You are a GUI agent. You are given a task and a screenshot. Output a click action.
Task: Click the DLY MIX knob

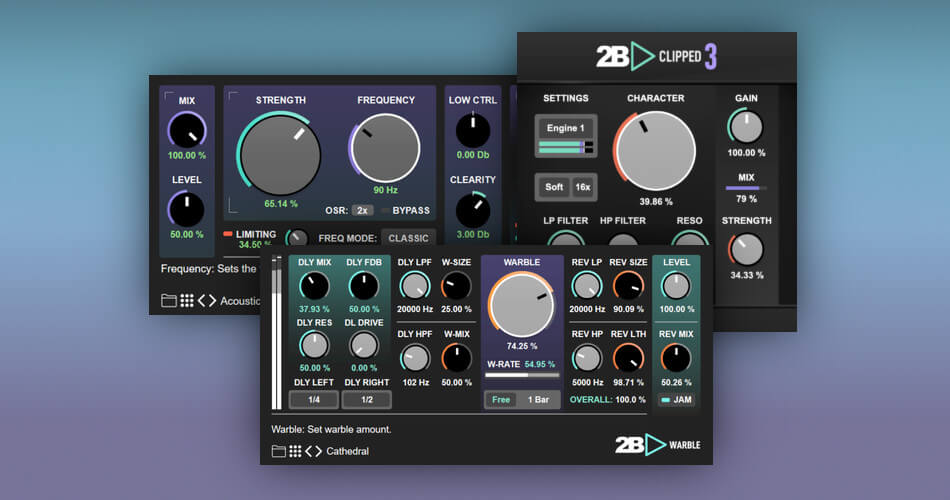coord(314,286)
